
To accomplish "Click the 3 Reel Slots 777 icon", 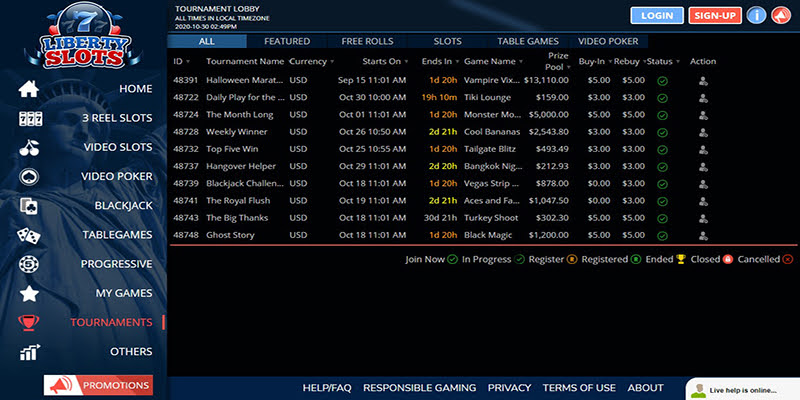I will (x=31, y=118).
